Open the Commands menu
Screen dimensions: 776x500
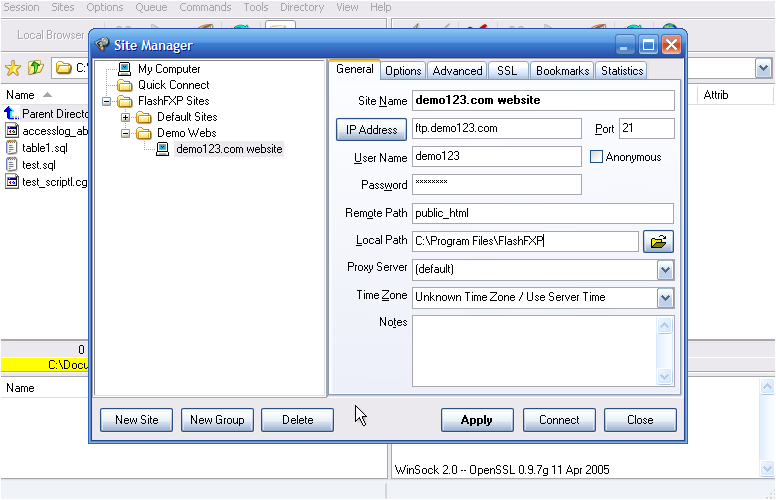[x=205, y=7]
